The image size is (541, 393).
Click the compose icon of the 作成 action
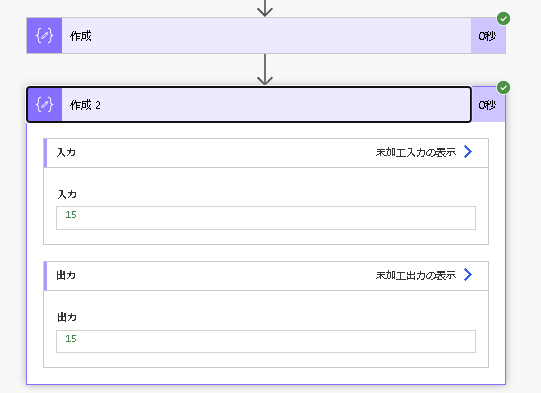tap(45, 36)
